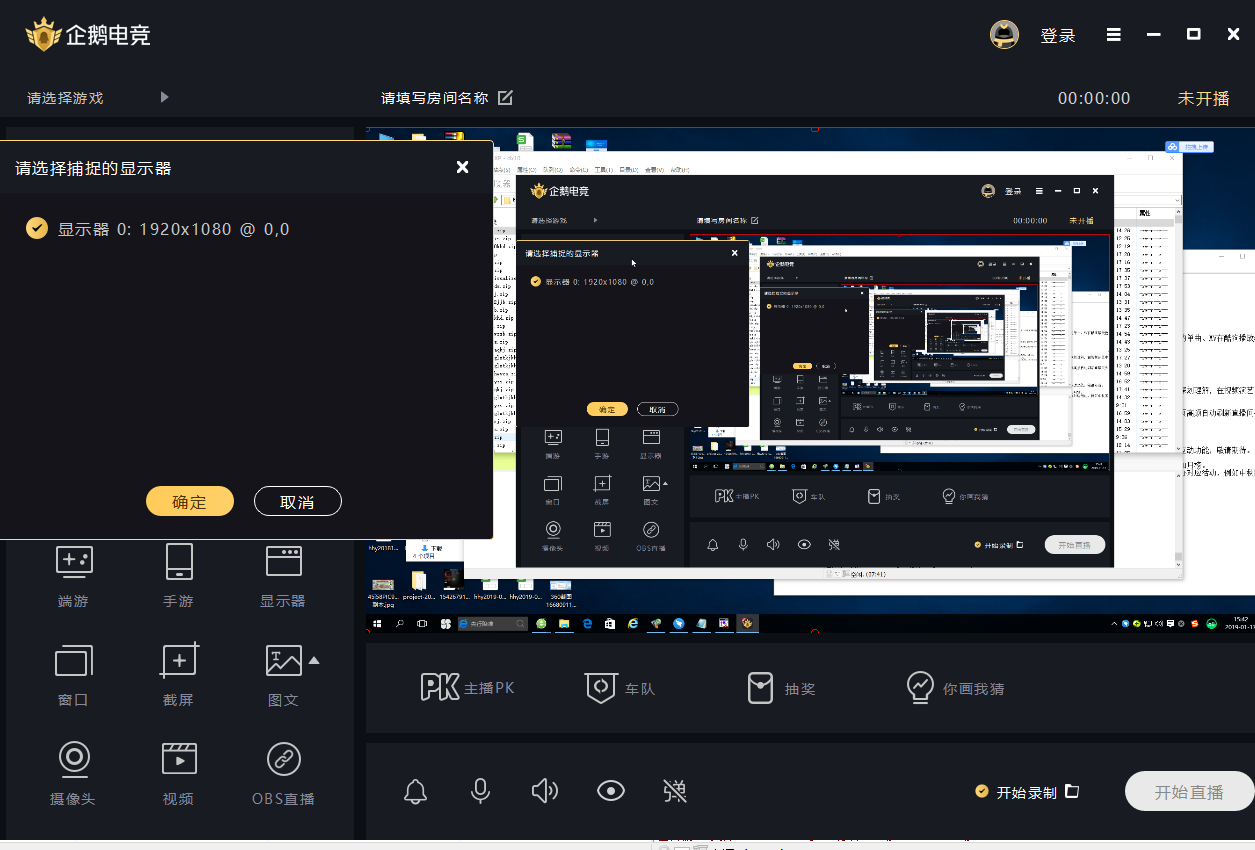Add a 视频 video source
This screenshot has height=850, width=1255.
point(179,759)
